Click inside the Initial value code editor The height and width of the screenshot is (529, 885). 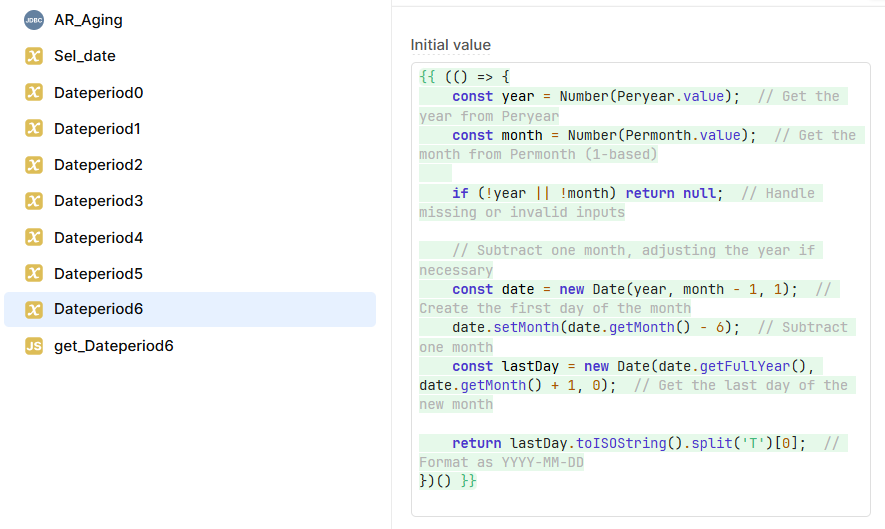point(641,289)
